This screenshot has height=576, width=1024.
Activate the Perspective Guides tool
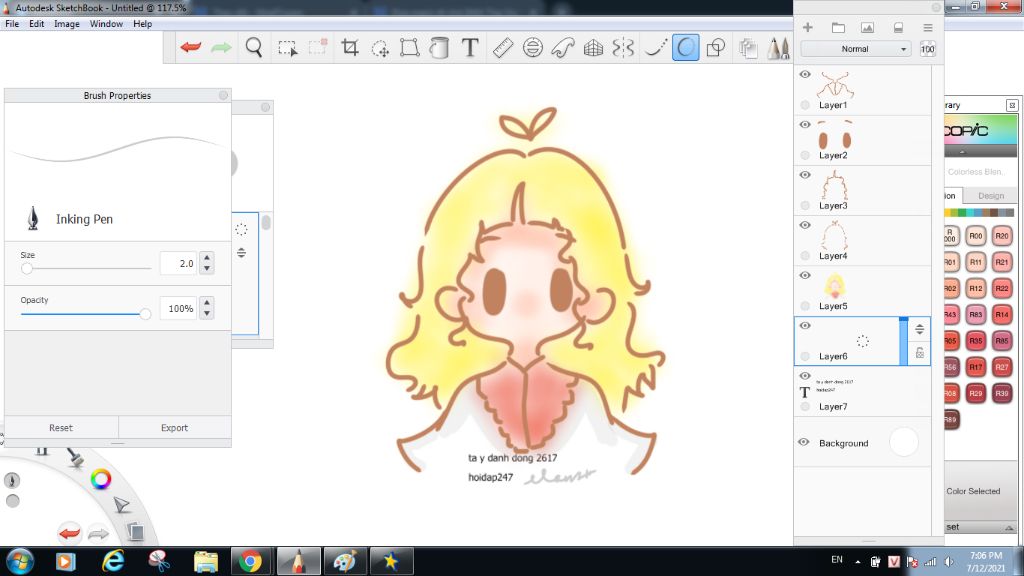(593, 47)
